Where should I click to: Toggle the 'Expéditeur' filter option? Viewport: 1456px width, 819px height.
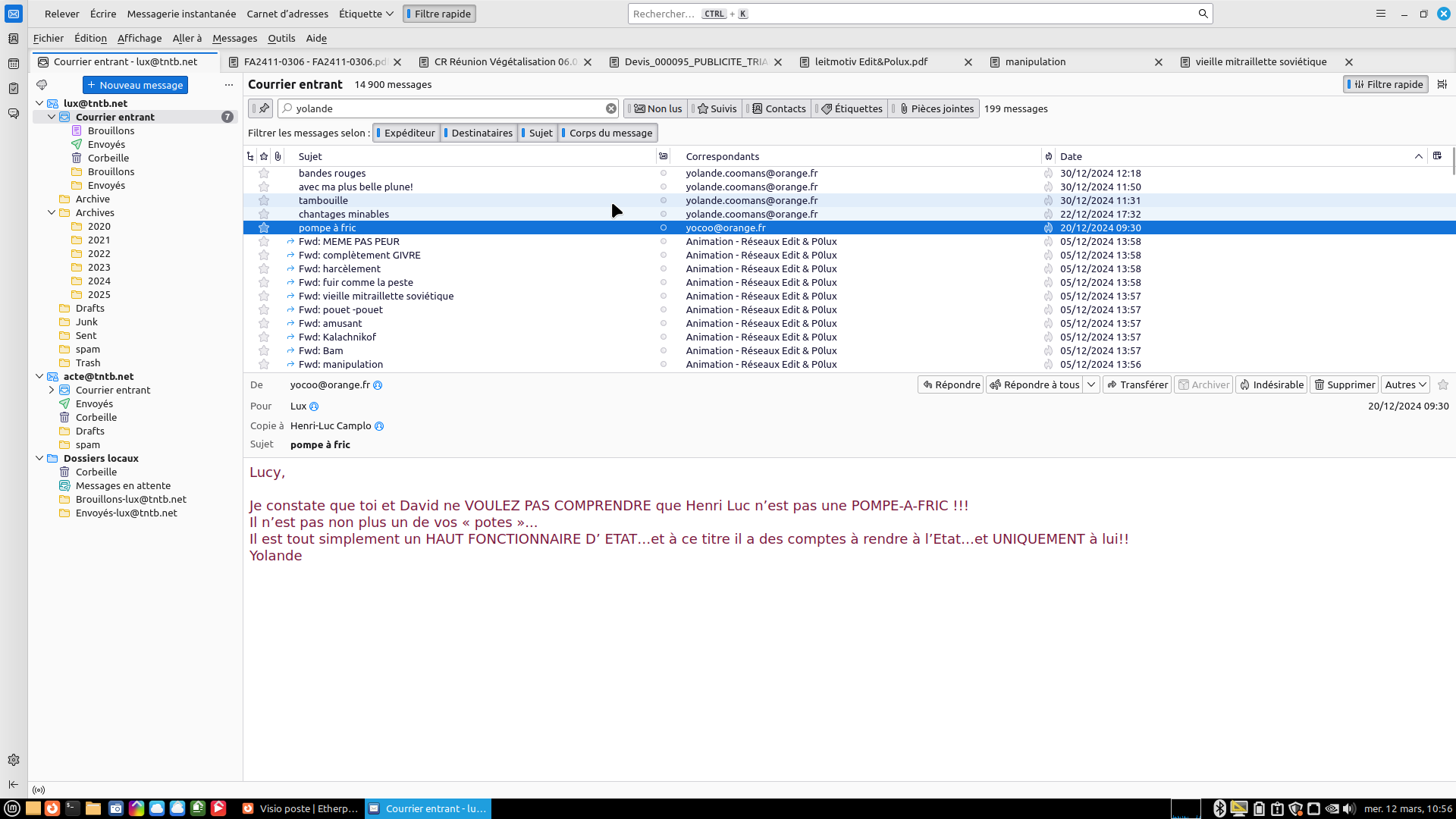(407, 133)
